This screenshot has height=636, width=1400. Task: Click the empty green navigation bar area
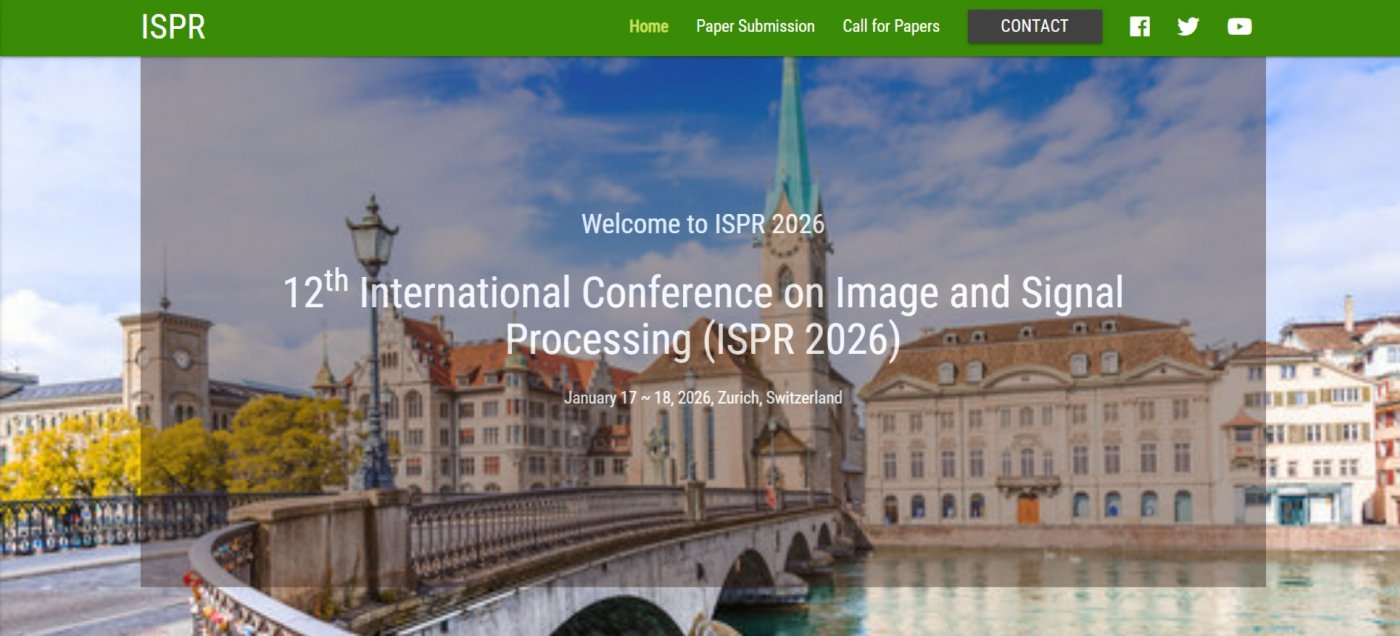[x=400, y=27]
